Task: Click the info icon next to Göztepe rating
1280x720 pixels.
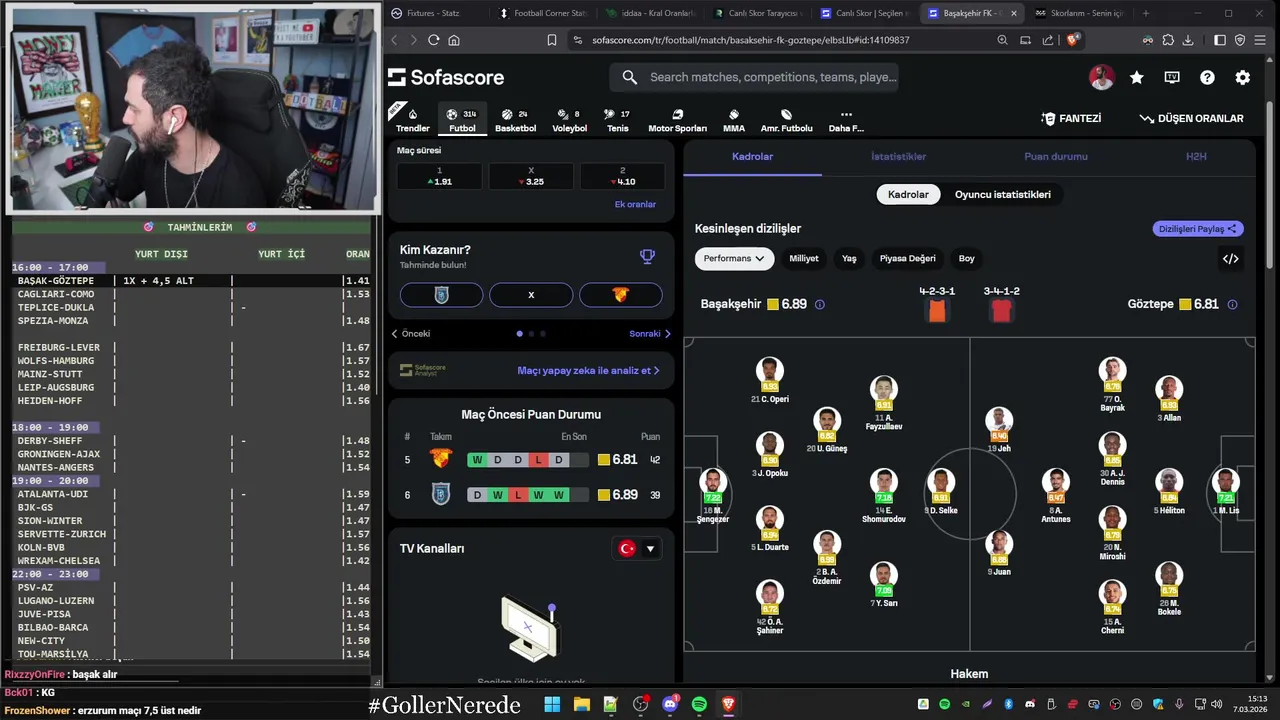Action: click(x=1232, y=304)
